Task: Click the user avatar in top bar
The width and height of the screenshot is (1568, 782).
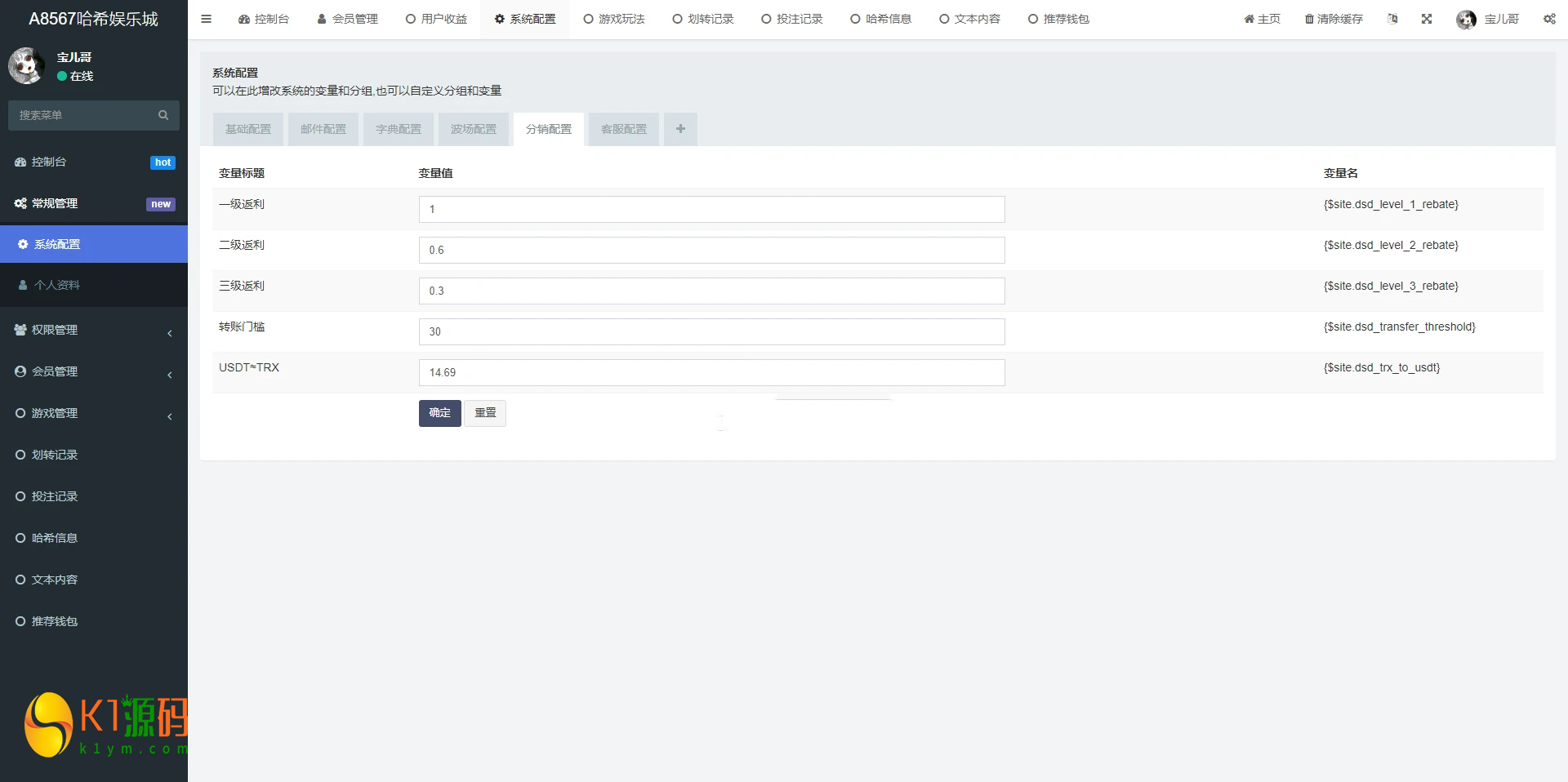Action: click(1466, 19)
